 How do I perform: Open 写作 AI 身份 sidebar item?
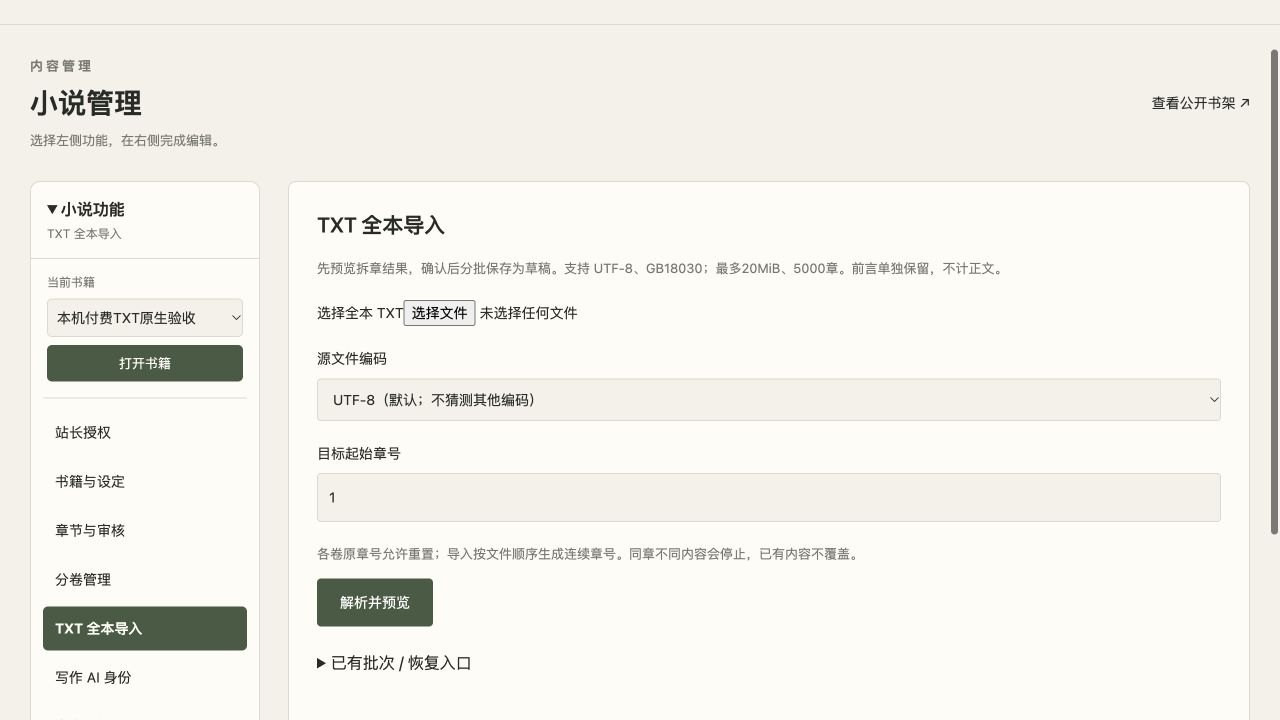(x=145, y=677)
